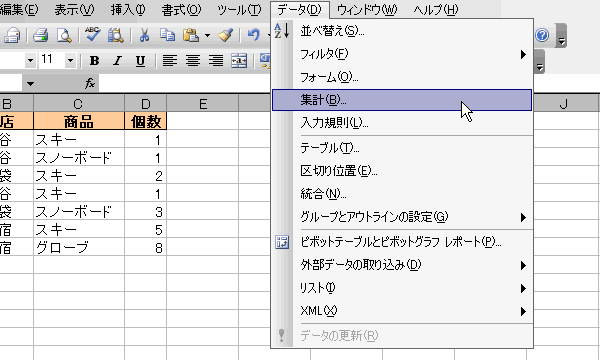Toggle Bold formatting
This screenshot has height=360, width=600.
(94, 60)
